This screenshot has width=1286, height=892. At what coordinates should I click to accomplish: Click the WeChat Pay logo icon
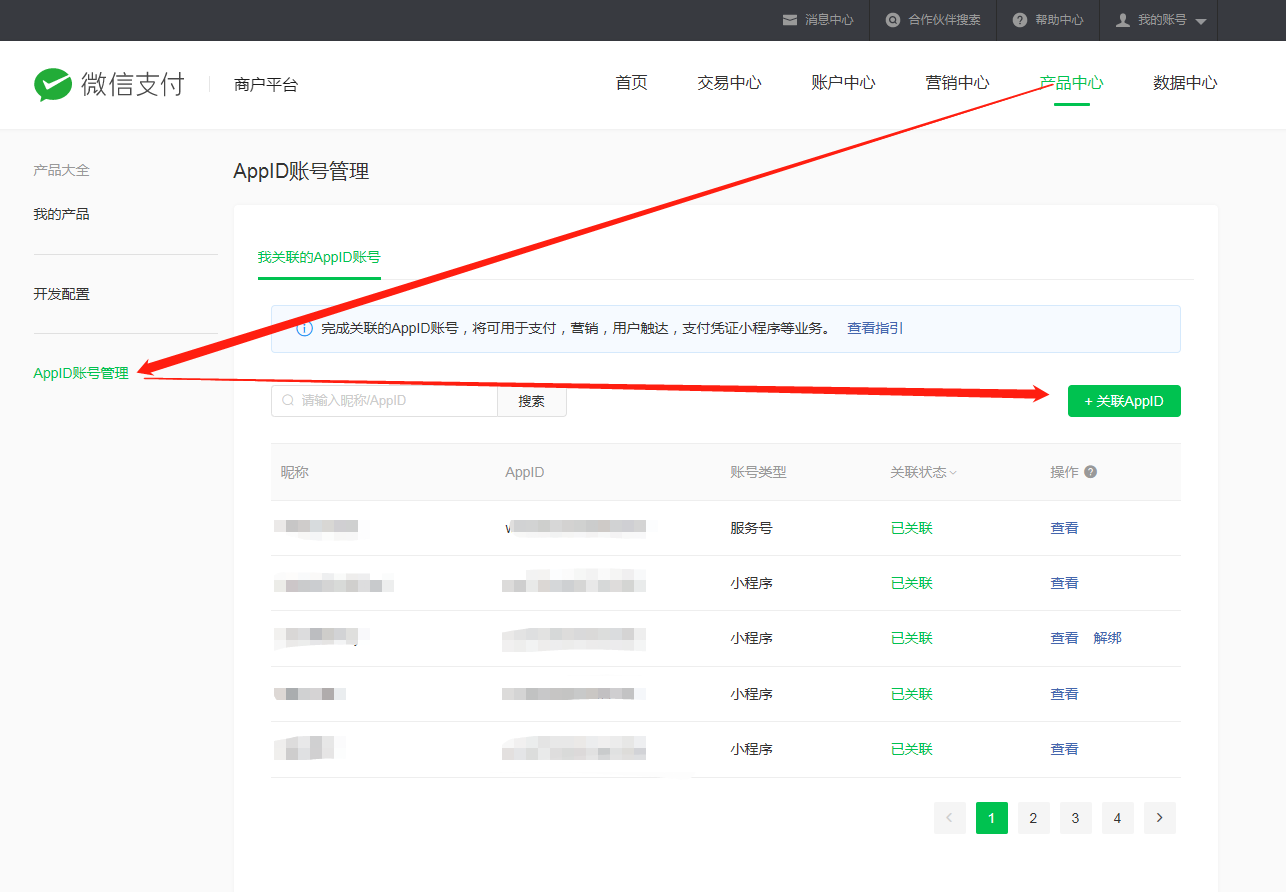pyautogui.click(x=53, y=84)
